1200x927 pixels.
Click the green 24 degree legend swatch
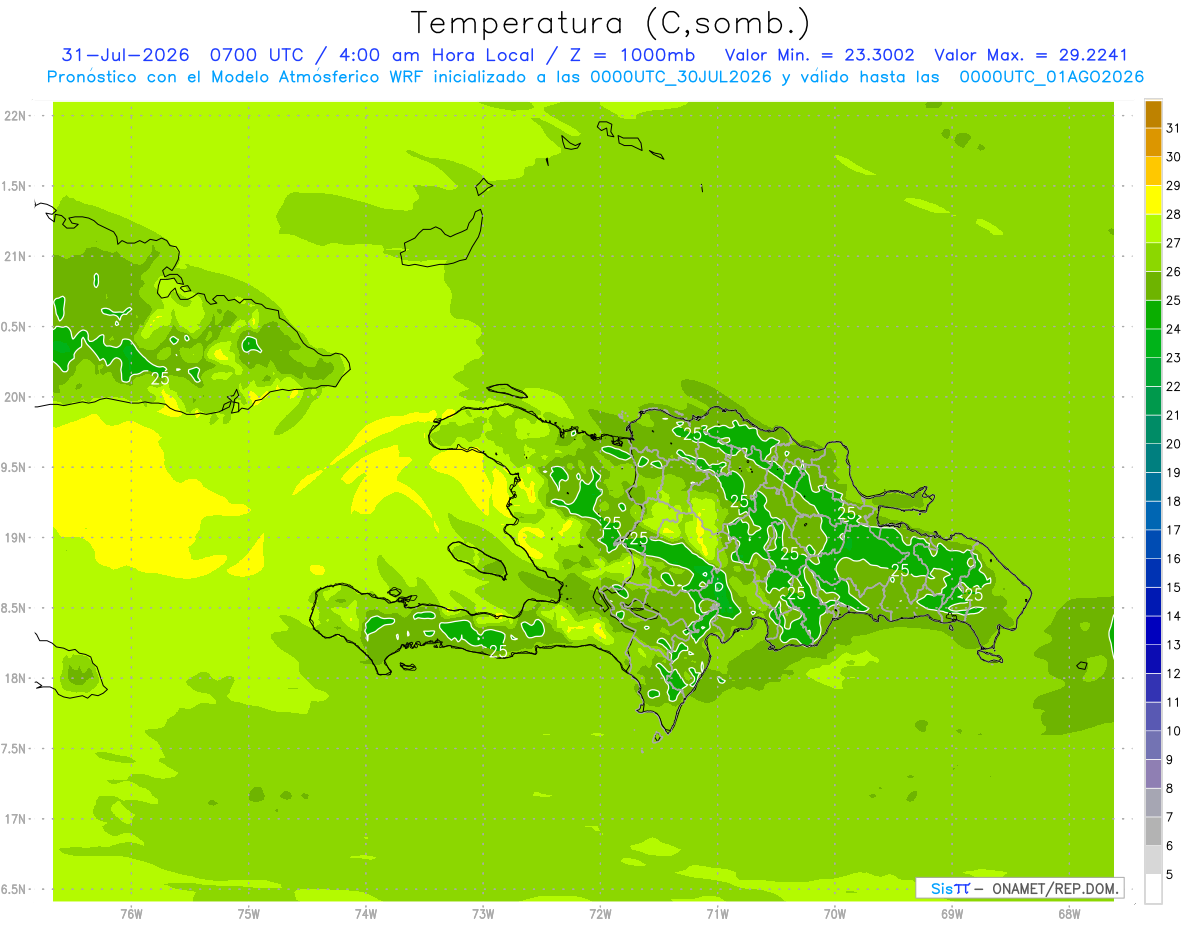1153,315
